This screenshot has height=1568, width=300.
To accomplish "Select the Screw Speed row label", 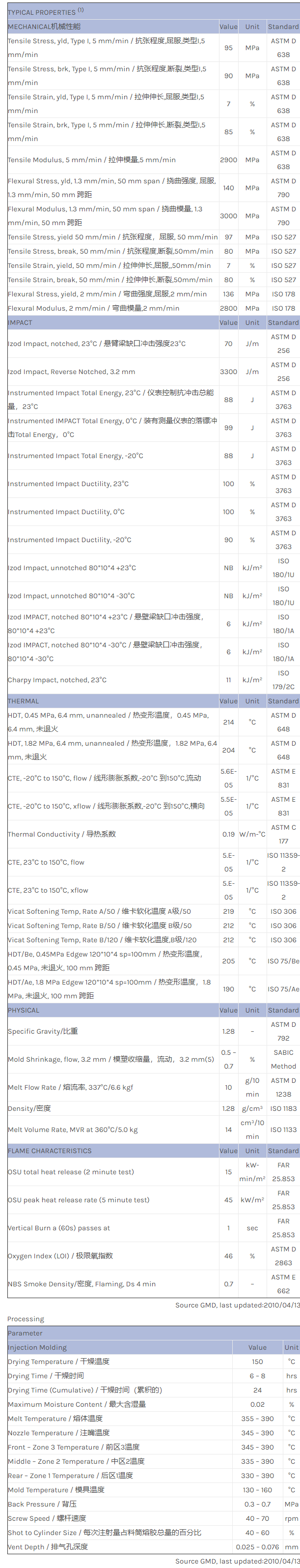I will point(47,1518).
